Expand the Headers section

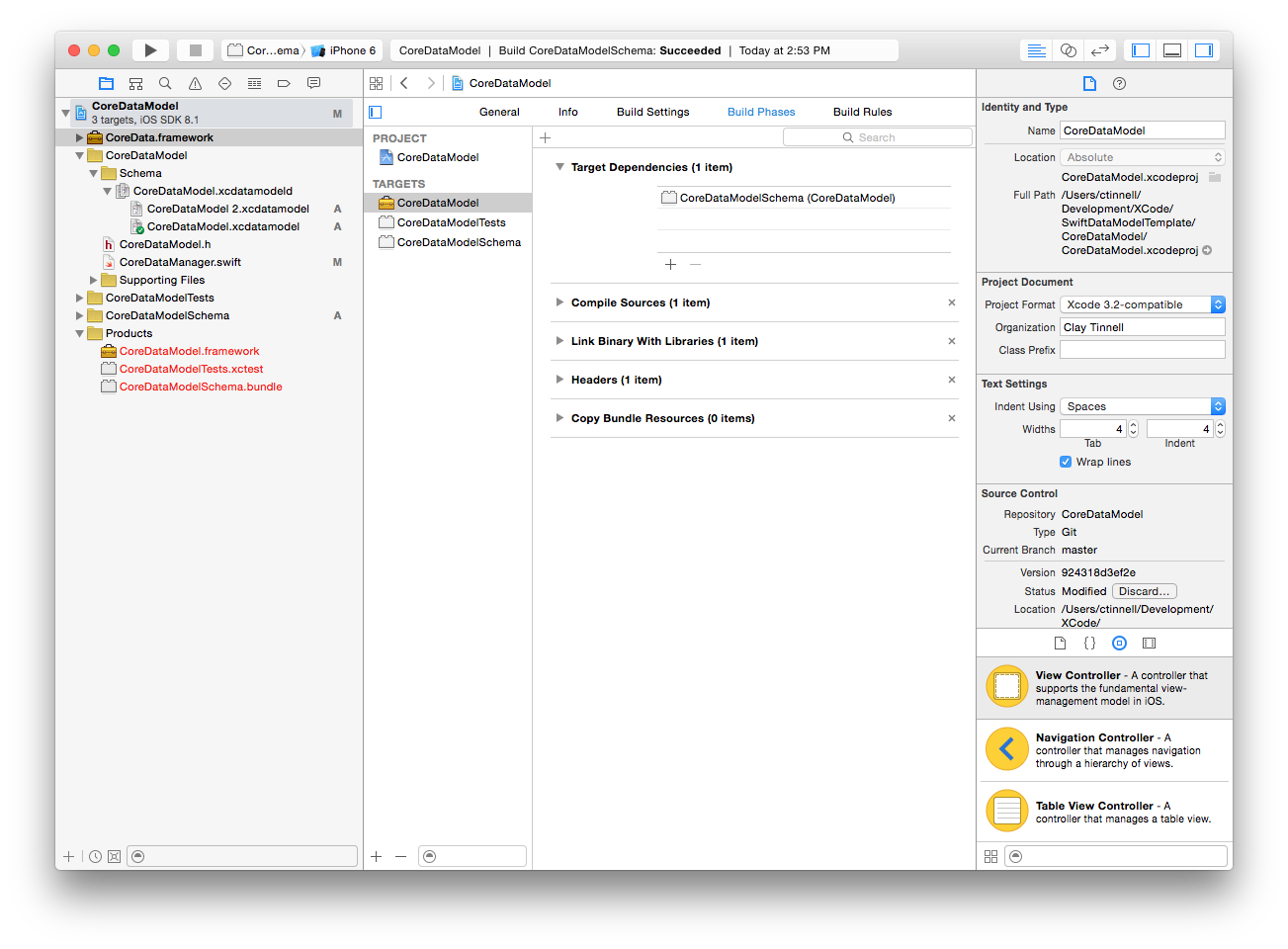click(x=560, y=381)
